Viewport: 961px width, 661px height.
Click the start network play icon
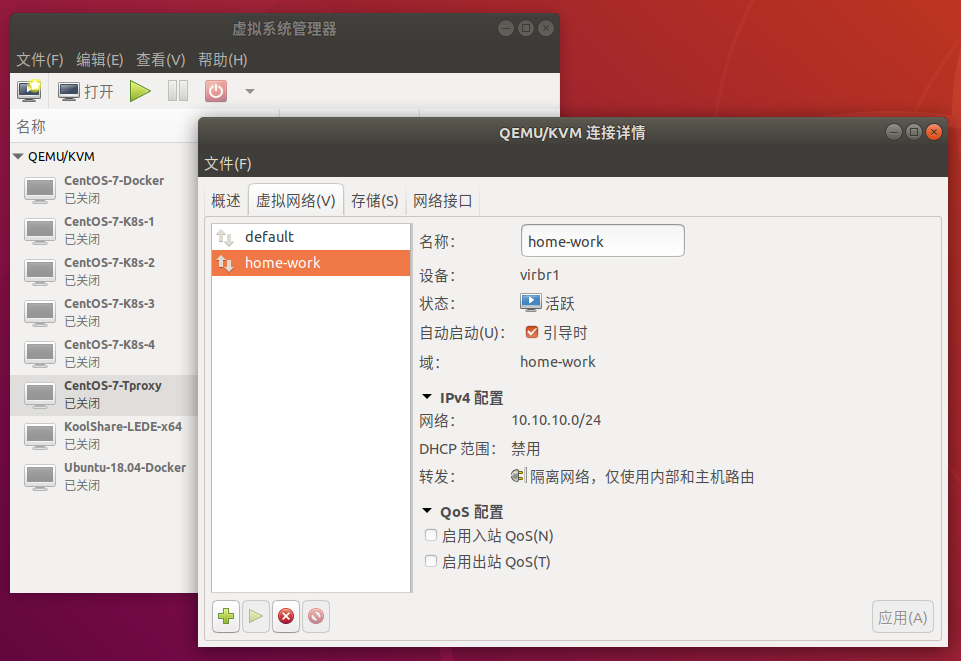click(256, 617)
